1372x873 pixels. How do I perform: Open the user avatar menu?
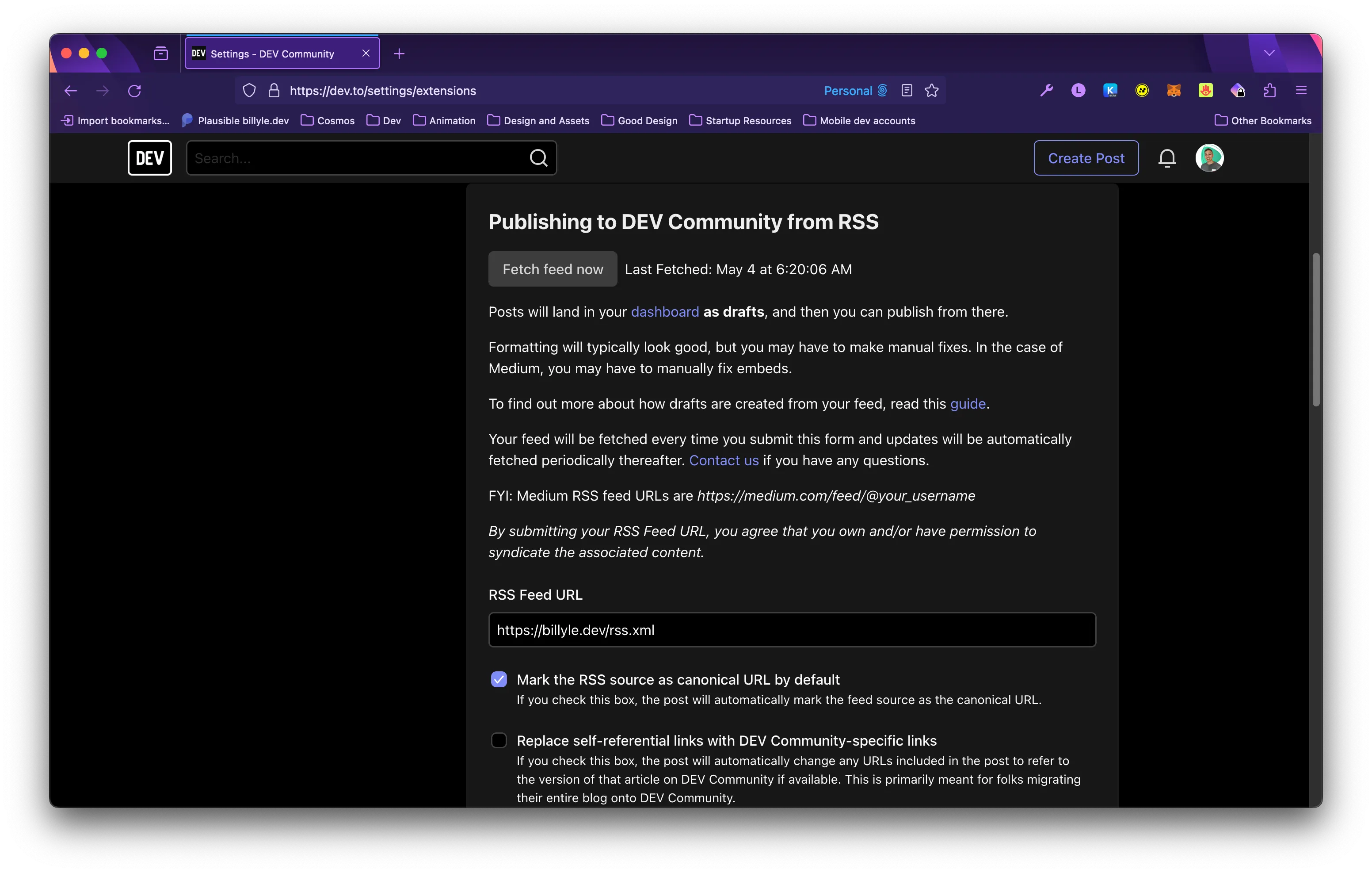tap(1209, 158)
